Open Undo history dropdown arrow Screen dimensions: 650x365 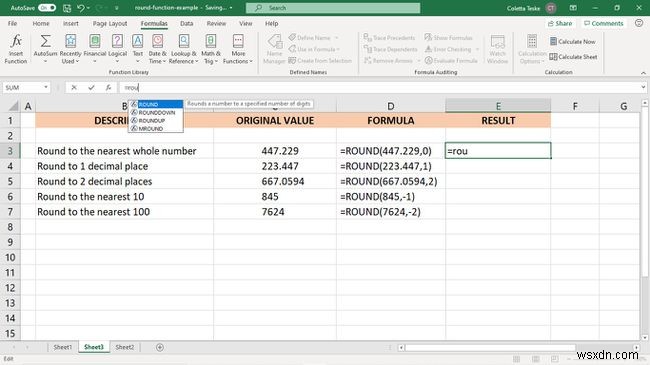click(88, 8)
